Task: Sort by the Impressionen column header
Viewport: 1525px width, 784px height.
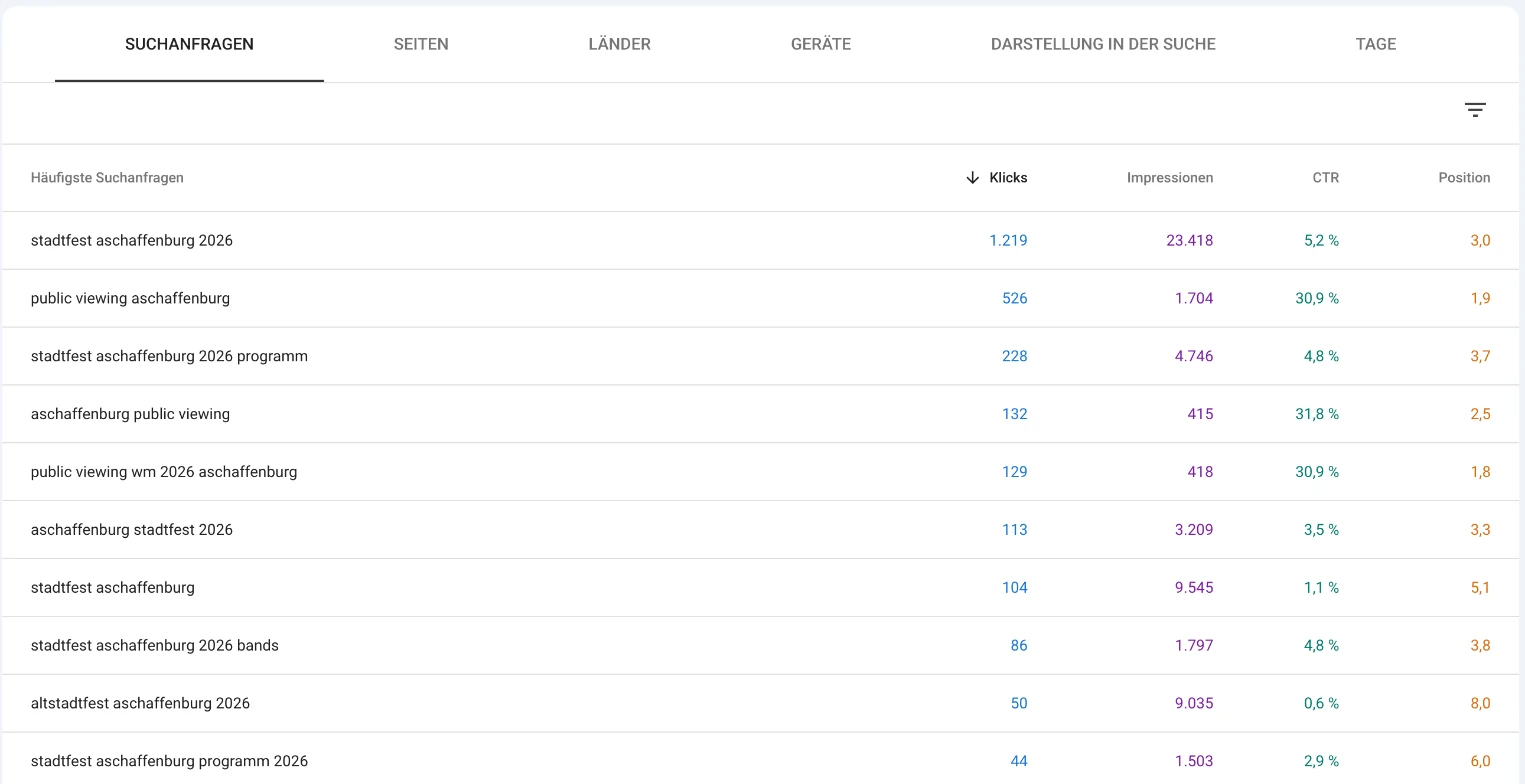Action: point(1170,178)
